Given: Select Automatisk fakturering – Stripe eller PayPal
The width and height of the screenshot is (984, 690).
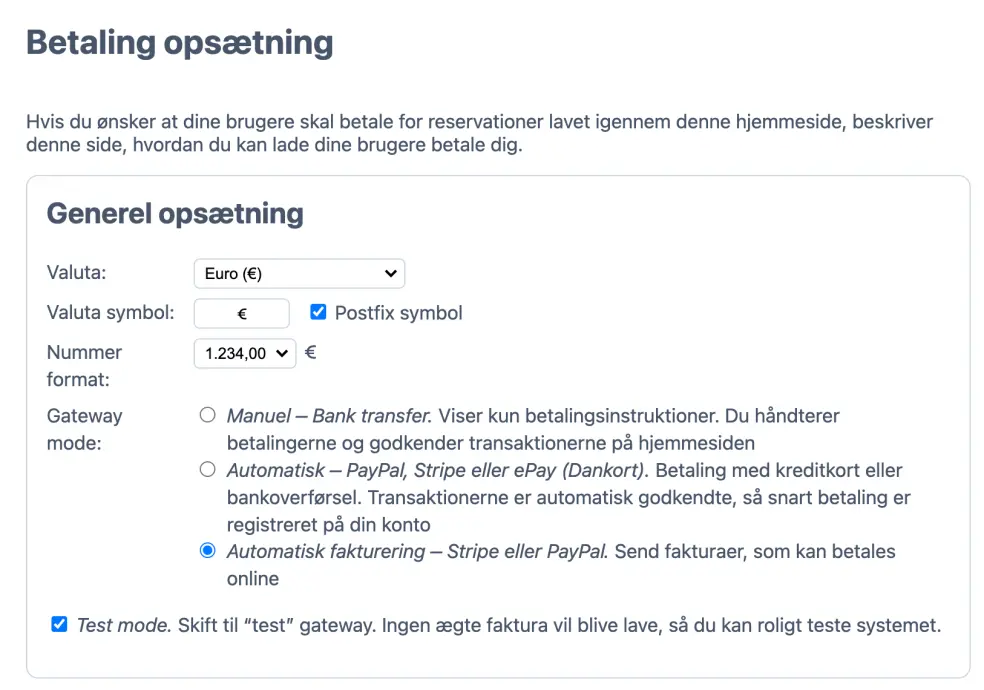Looking at the screenshot, I should coord(207,551).
